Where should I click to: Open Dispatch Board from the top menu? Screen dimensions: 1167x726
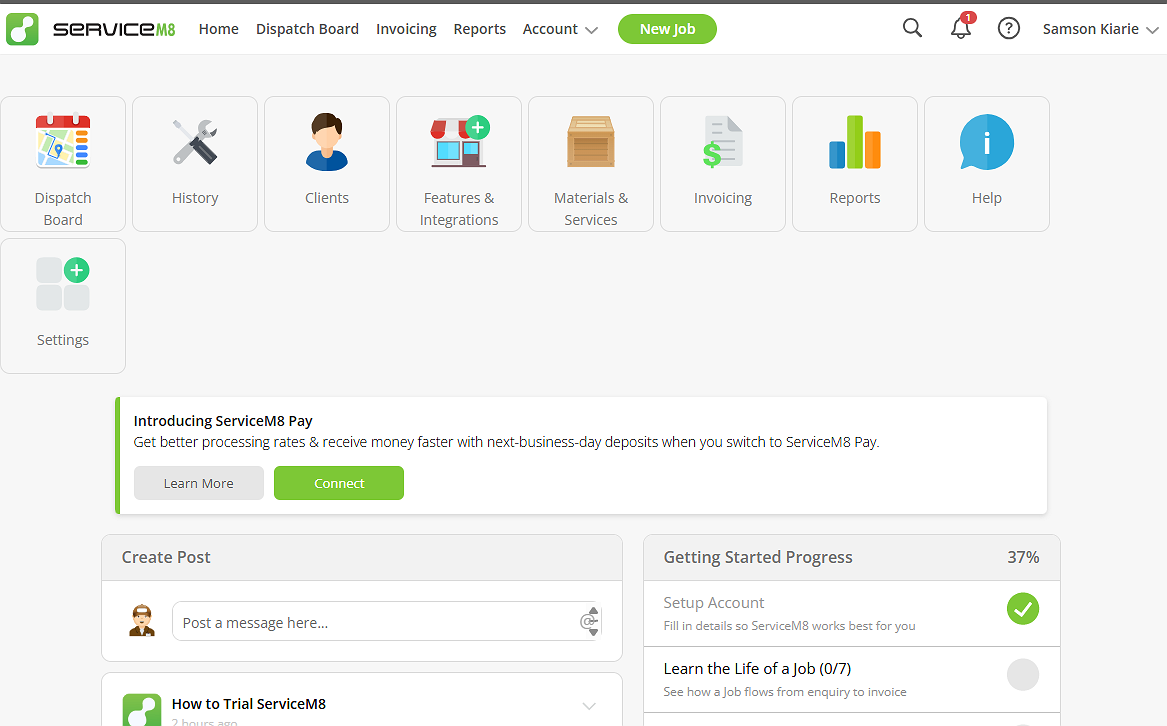[307, 29]
